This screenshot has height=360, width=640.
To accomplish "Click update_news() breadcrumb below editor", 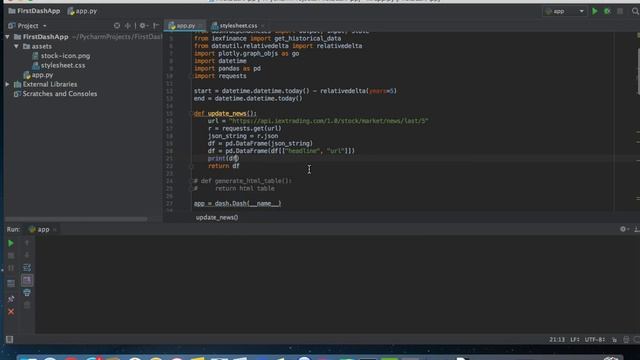I will click(217, 218).
